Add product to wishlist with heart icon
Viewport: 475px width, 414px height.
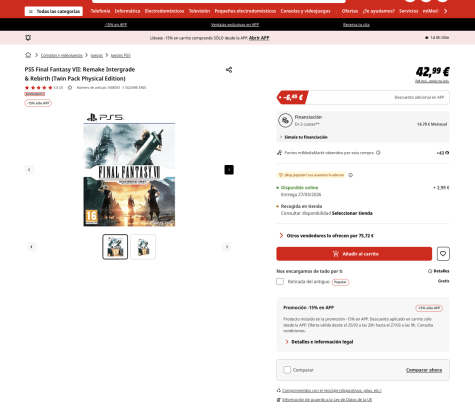(443, 254)
